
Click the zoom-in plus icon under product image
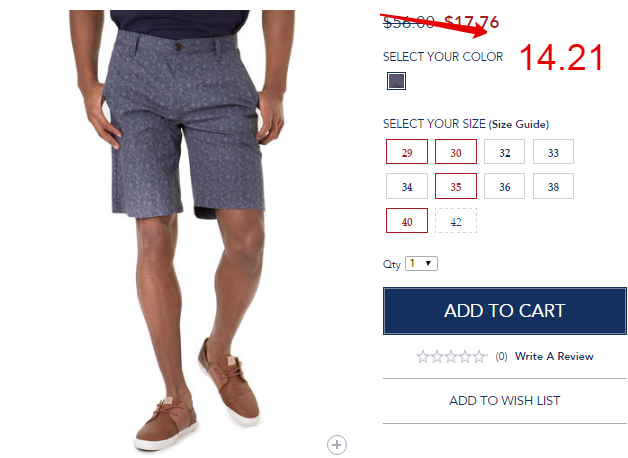tap(336, 445)
